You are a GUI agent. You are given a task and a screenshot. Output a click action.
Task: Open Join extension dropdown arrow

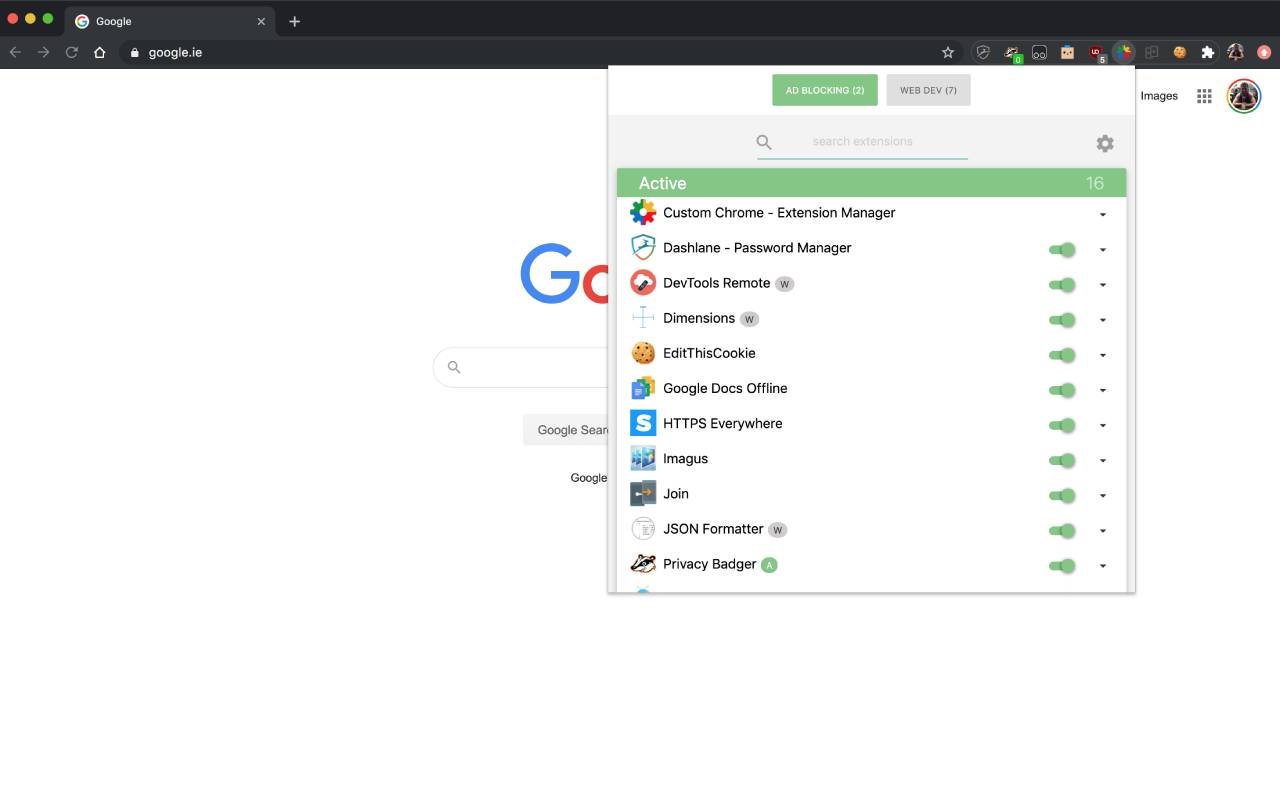pos(1103,496)
